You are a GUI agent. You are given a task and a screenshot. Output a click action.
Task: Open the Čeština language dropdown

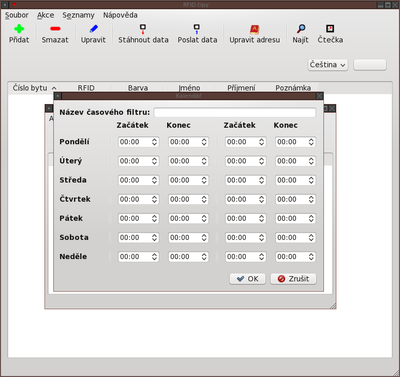(x=328, y=65)
